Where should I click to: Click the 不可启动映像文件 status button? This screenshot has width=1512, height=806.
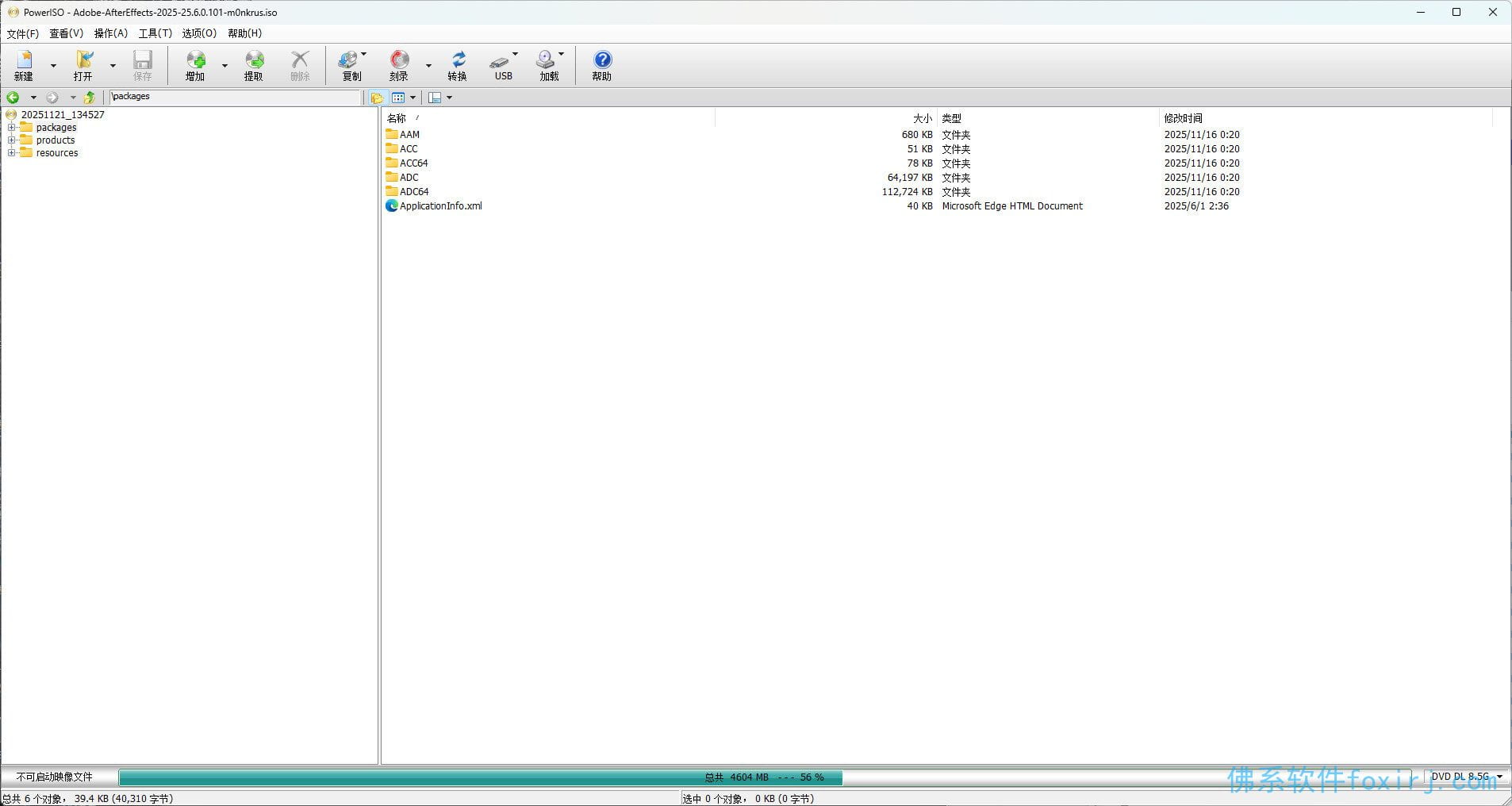[x=55, y=777]
